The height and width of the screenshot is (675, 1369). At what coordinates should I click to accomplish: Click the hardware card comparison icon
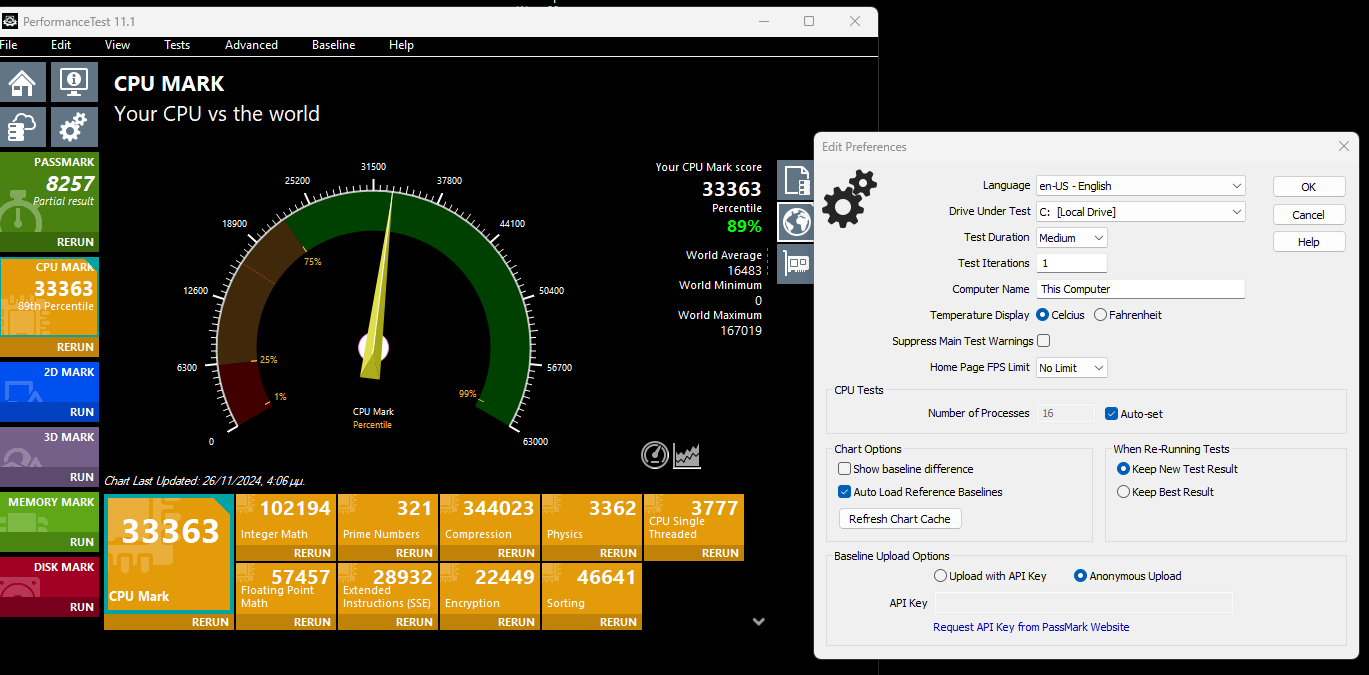tap(796, 264)
